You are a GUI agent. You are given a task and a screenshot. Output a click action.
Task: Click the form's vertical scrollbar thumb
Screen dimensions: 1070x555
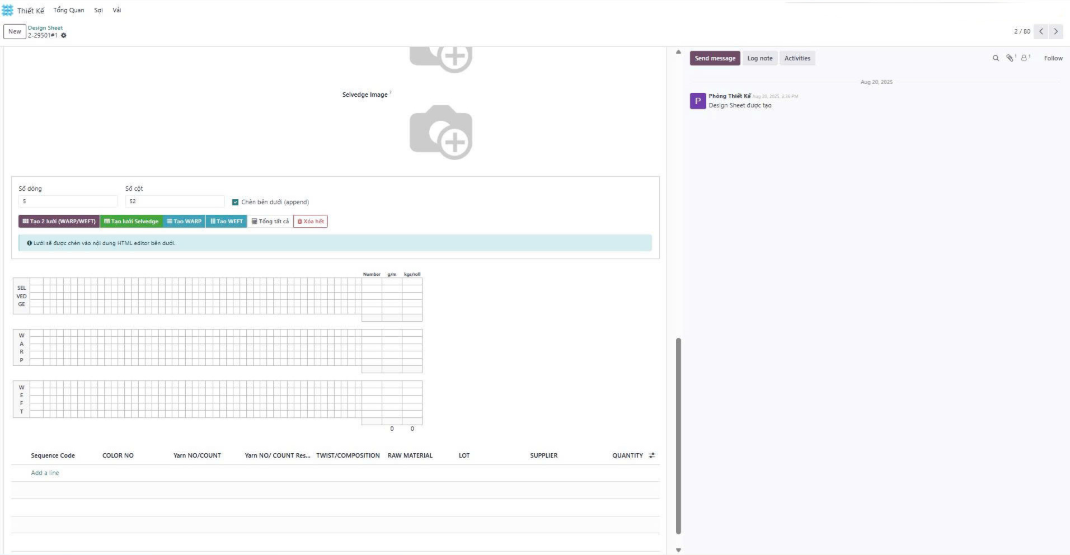pyautogui.click(x=679, y=435)
